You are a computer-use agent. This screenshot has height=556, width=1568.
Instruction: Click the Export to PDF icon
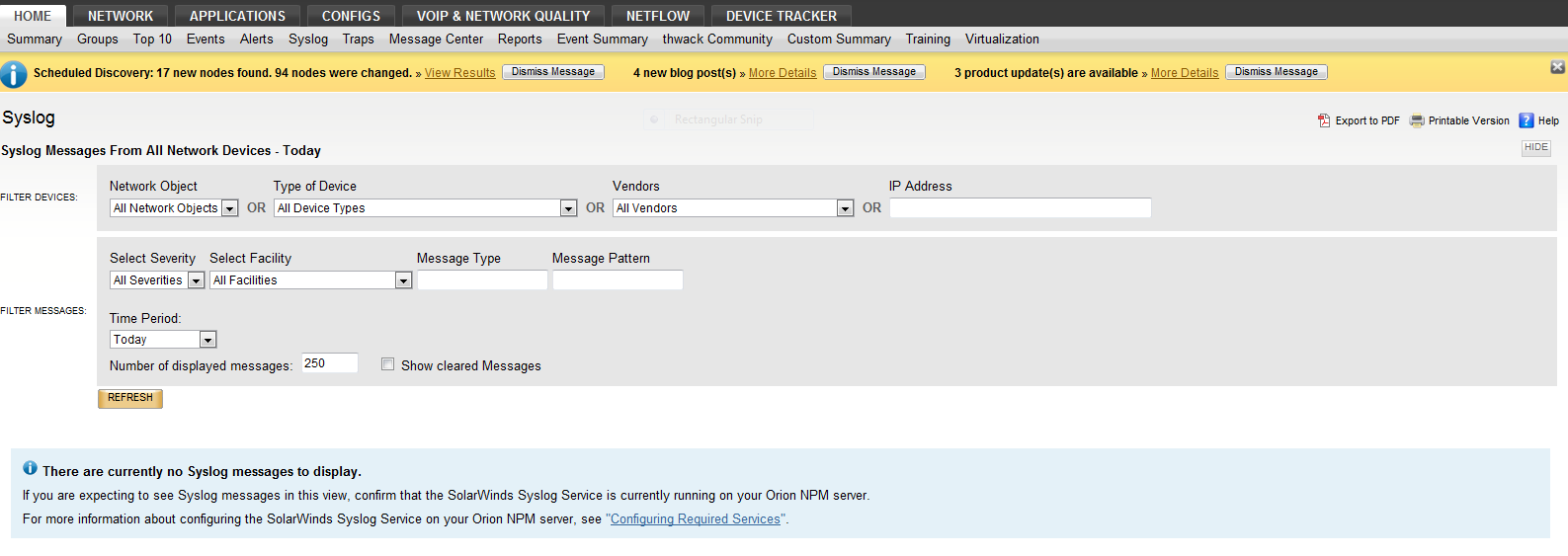1324,120
